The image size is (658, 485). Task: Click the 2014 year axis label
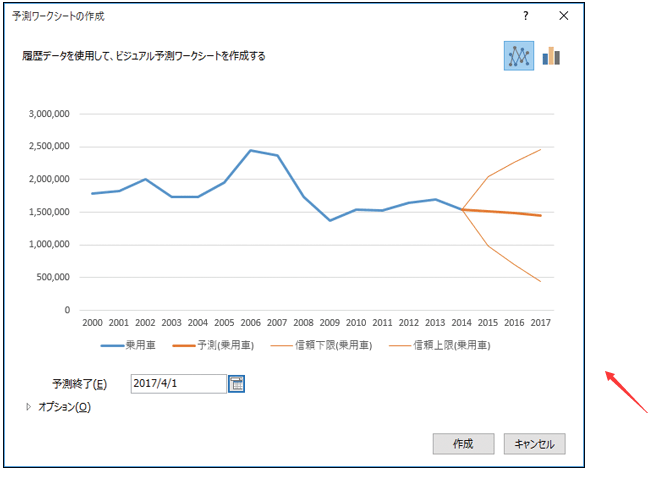(461, 323)
